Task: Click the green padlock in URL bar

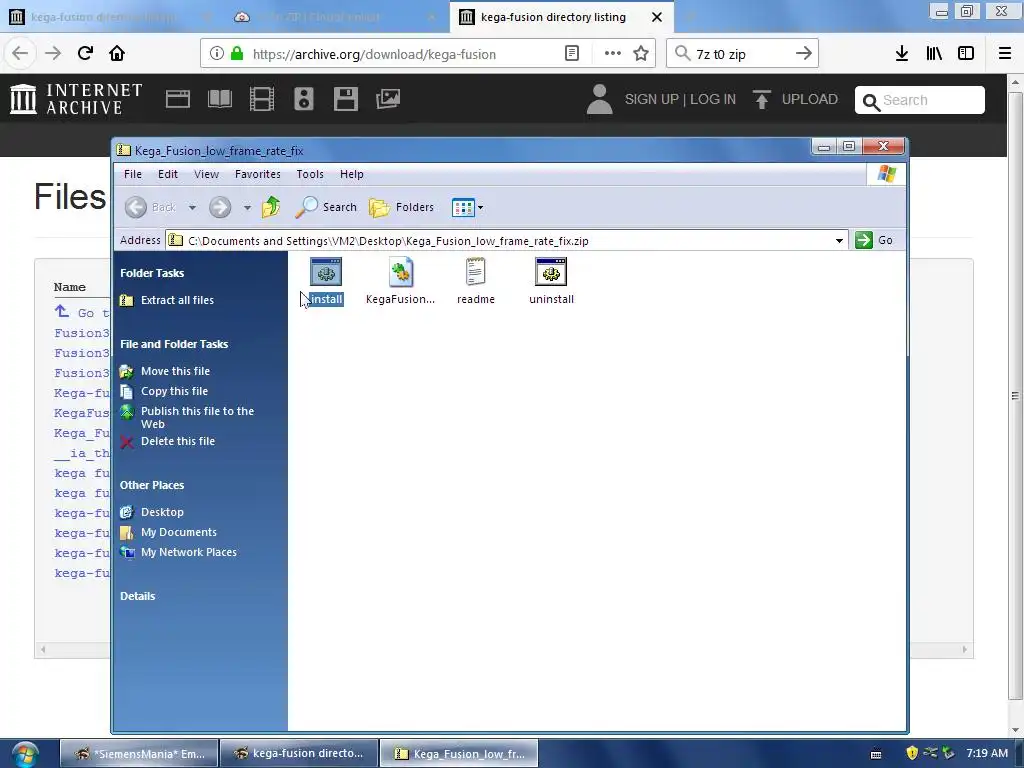Action: 237,54
